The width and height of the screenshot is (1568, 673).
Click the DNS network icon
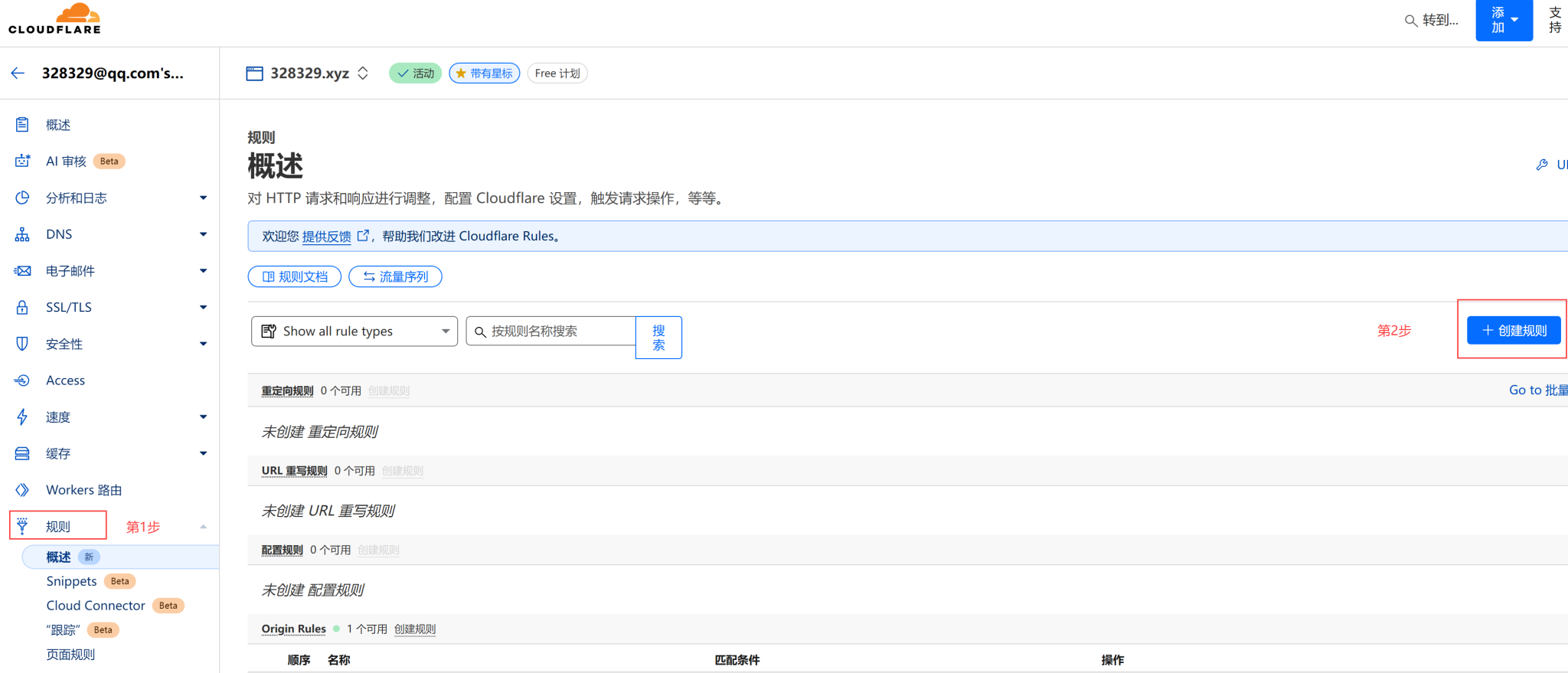pyautogui.click(x=22, y=234)
